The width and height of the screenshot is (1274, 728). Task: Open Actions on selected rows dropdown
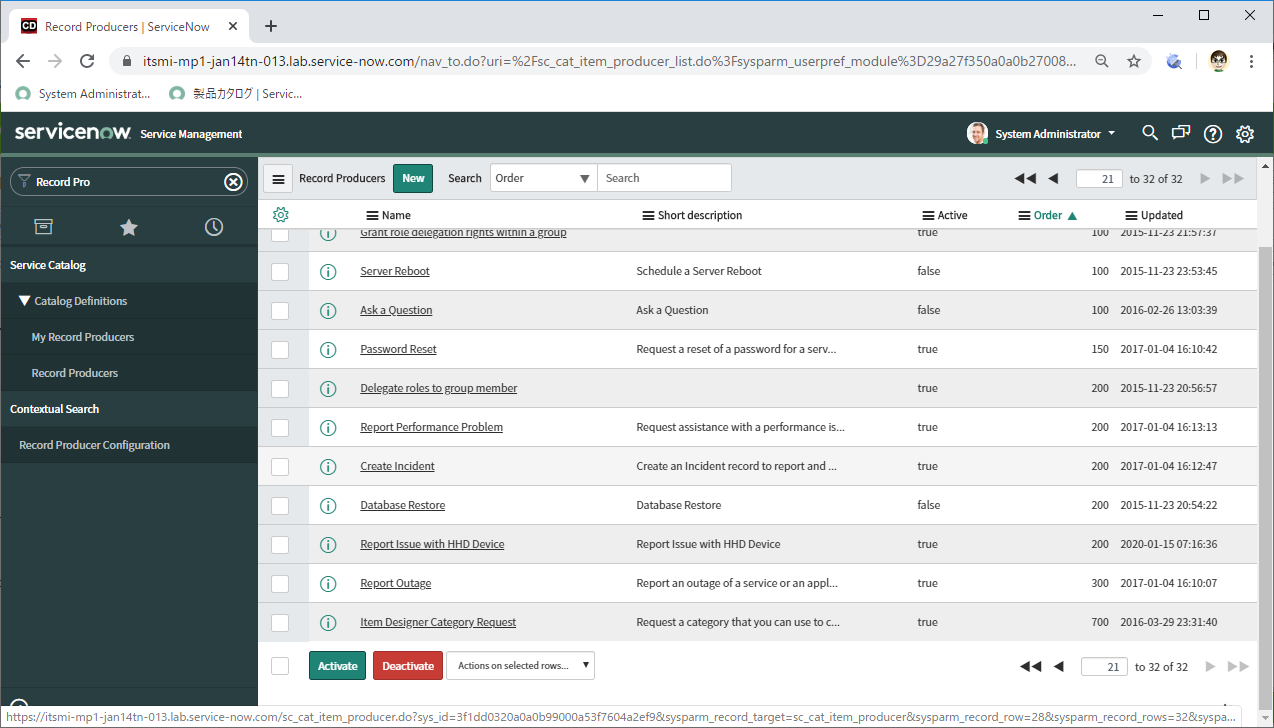coord(520,666)
